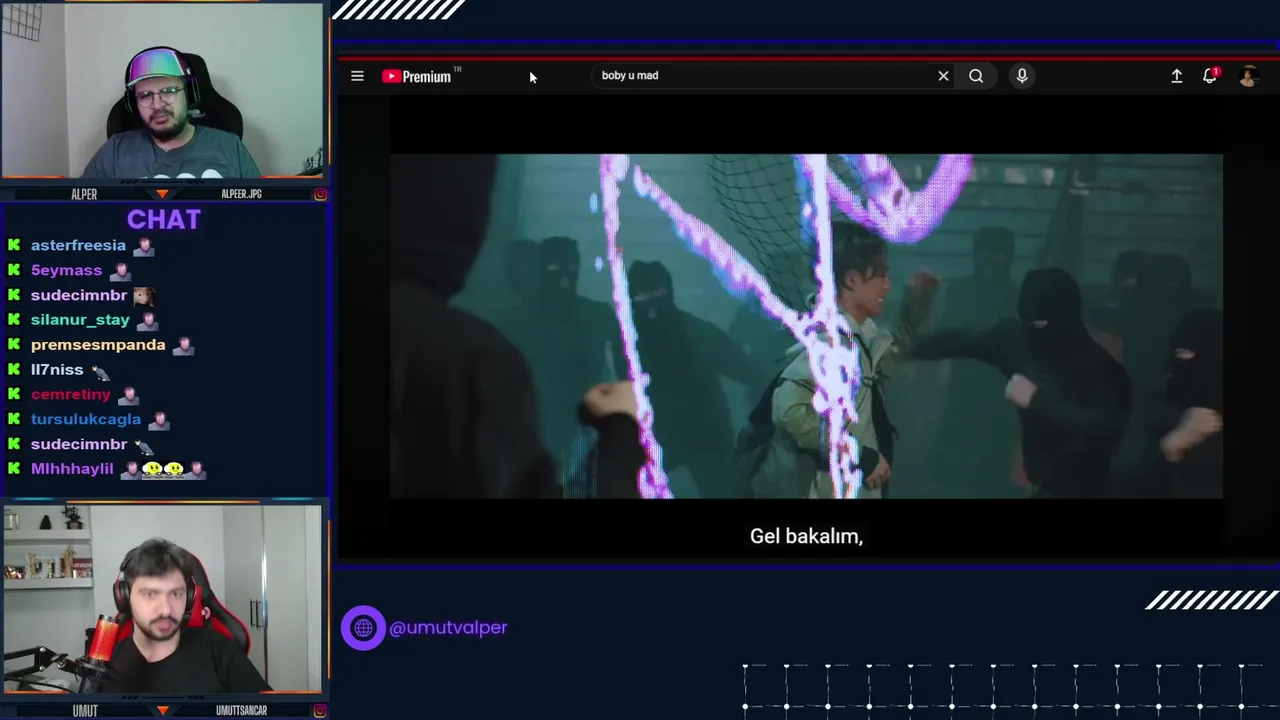Click the playing video frame
Viewport: 1280px width, 720px height.
pyautogui.click(x=806, y=326)
